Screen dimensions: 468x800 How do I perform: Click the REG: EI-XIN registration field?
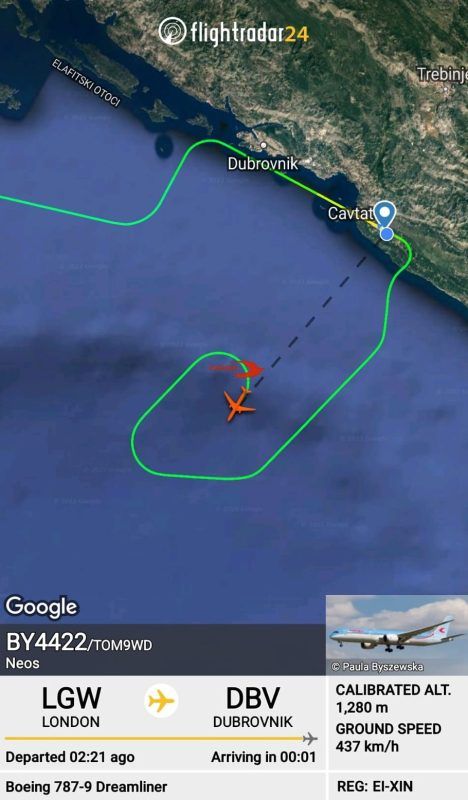(x=375, y=786)
